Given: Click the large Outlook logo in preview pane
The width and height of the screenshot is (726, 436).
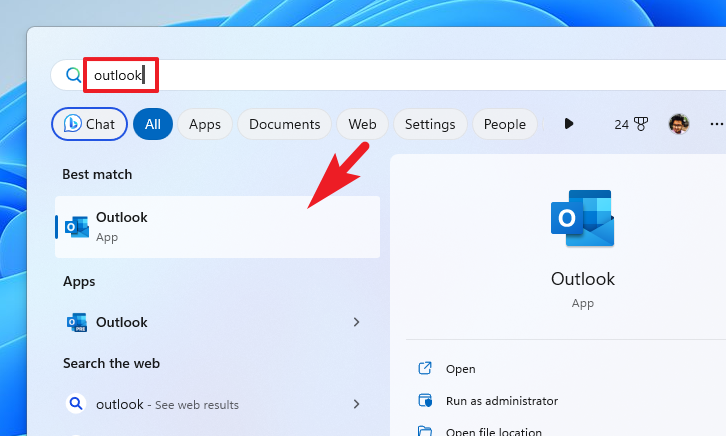Looking at the screenshot, I should tap(582, 218).
